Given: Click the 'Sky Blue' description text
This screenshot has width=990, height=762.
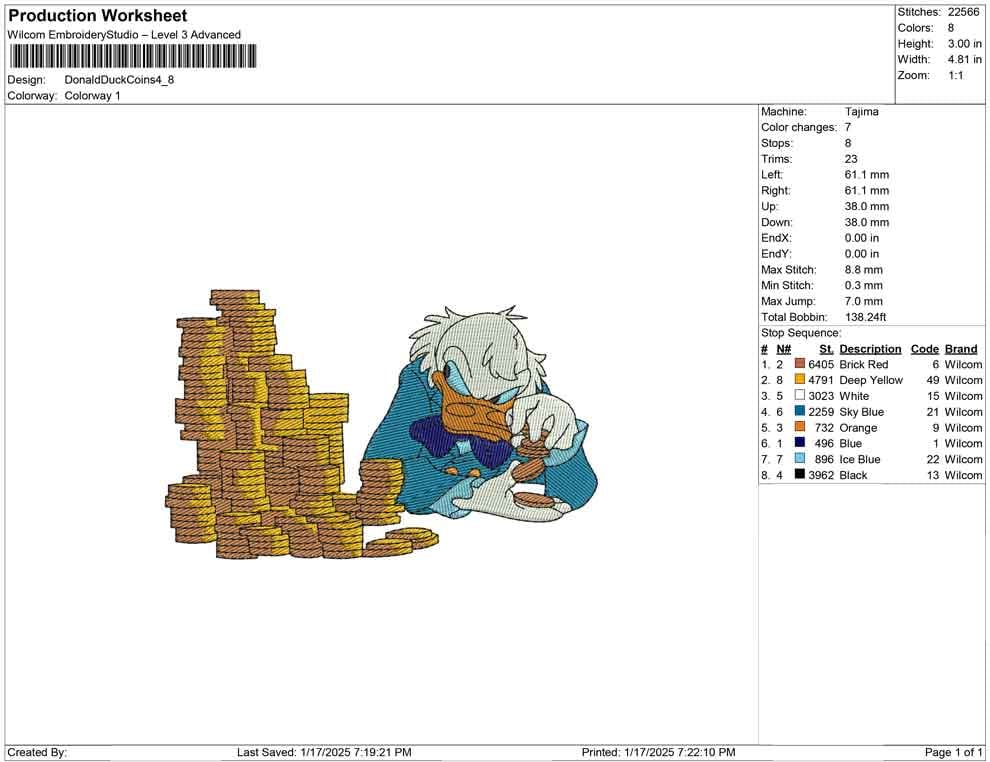Looking at the screenshot, I should (861, 412).
